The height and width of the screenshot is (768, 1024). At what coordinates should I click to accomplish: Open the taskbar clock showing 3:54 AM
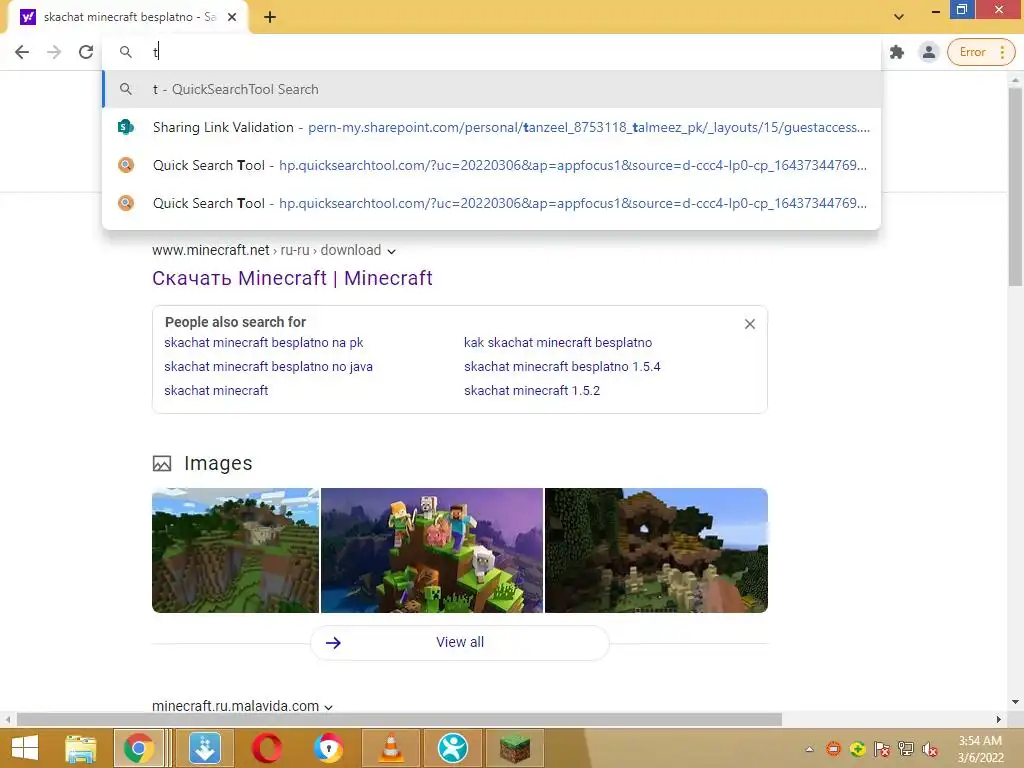[x=980, y=749]
